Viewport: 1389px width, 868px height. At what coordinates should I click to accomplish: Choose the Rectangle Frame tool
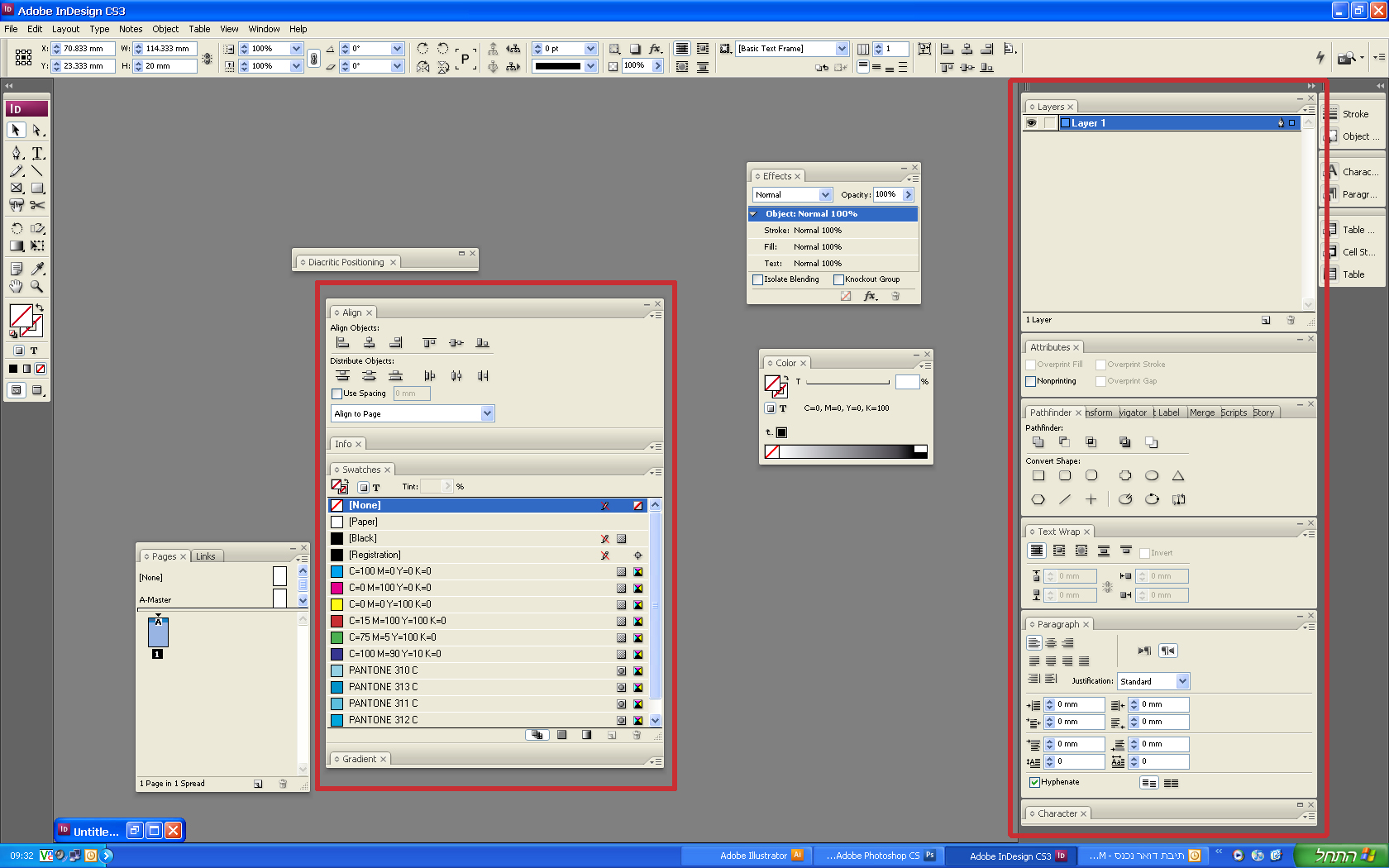[16, 188]
